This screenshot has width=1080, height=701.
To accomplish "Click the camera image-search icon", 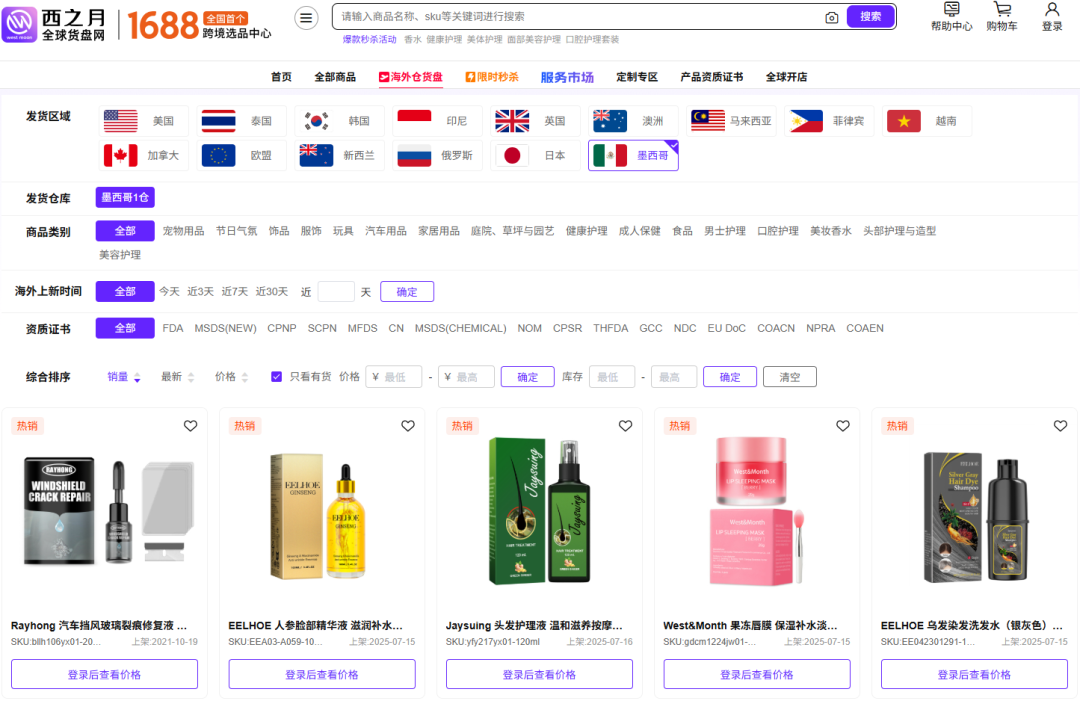I will (831, 17).
